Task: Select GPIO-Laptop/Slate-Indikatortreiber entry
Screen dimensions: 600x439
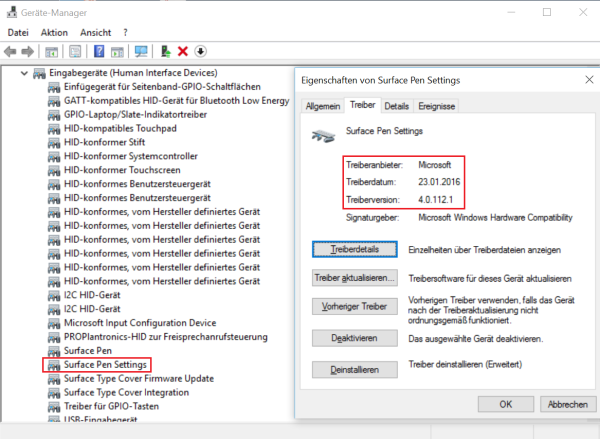Action: [x=135, y=114]
